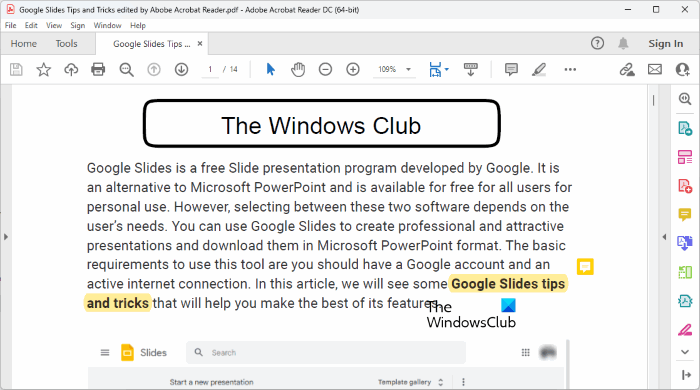Click highlighted text 'and tricks'
Image resolution: width=700 pixels, height=390 pixels.
(x=118, y=303)
